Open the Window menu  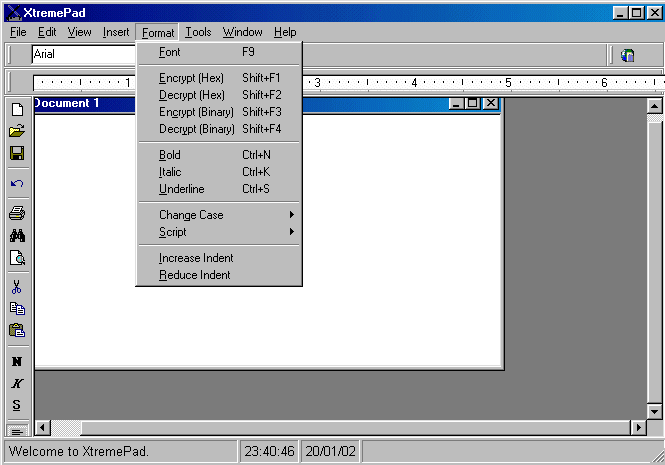(243, 32)
